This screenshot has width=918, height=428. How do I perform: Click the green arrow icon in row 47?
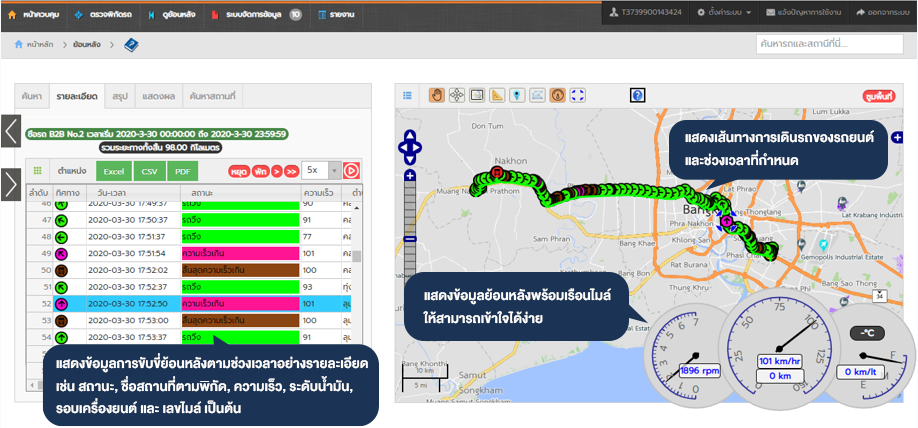(61, 220)
